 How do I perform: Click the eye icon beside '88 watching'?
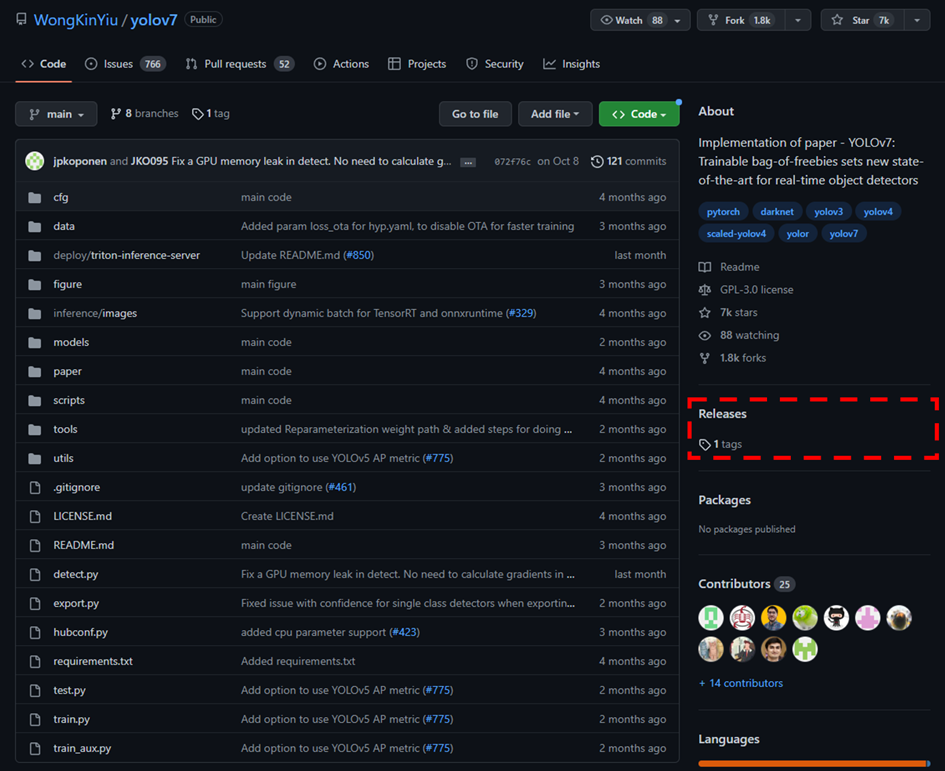pos(705,335)
